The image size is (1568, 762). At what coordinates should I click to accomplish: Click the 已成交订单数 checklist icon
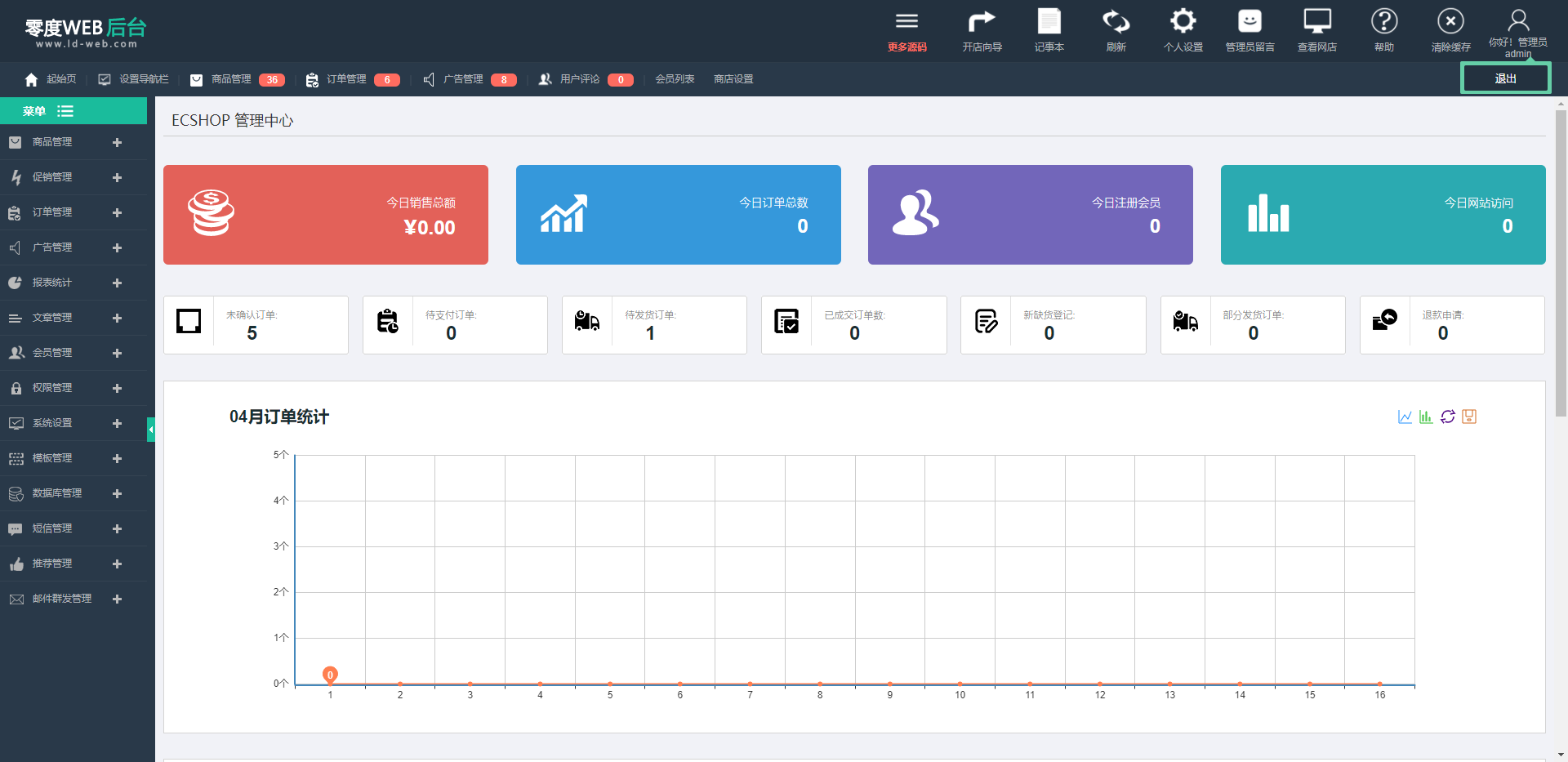tap(786, 321)
